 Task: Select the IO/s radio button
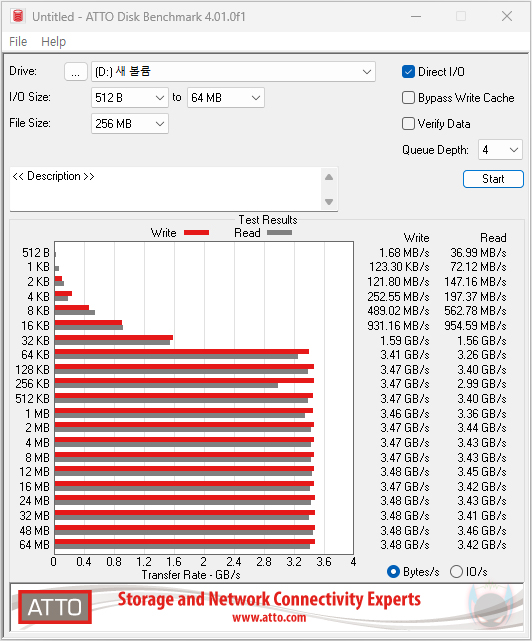pyautogui.click(x=456, y=572)
